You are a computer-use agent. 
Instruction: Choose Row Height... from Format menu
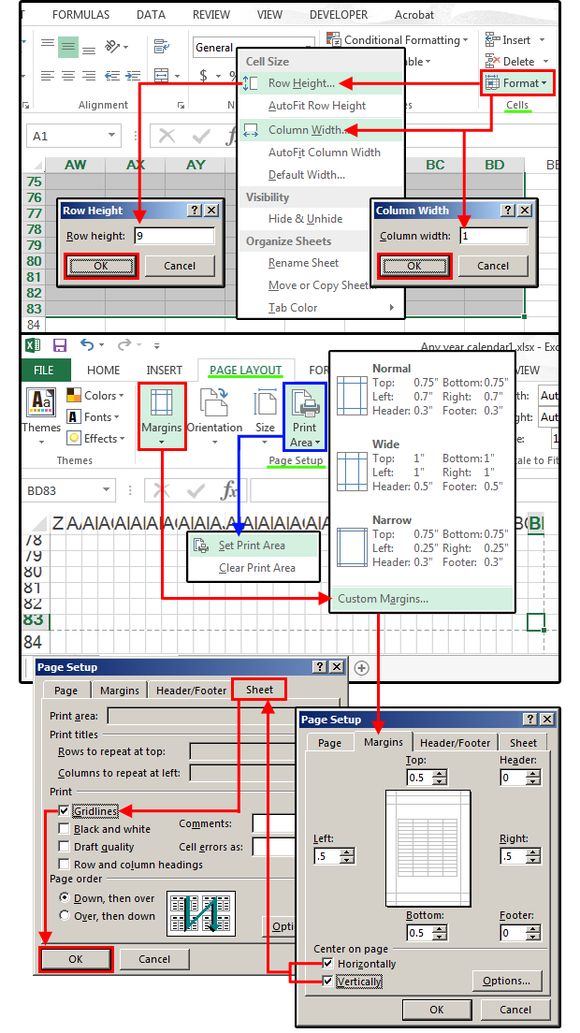point(321,84)
